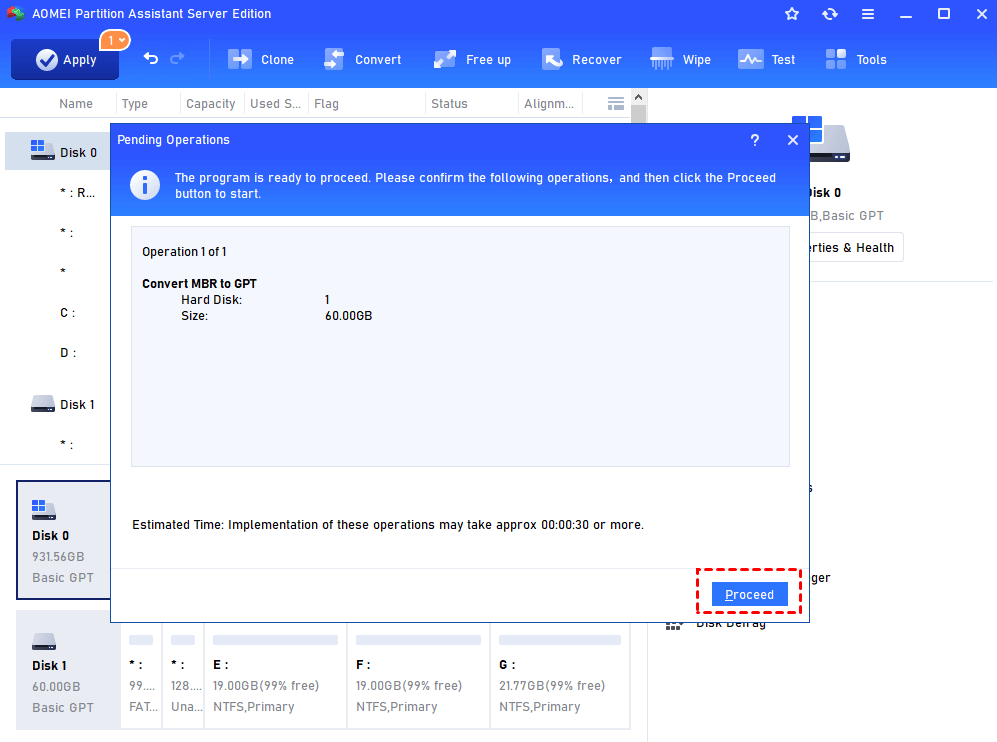Open the Test tool
Screen dimensions: 997x742
point(766,60)
